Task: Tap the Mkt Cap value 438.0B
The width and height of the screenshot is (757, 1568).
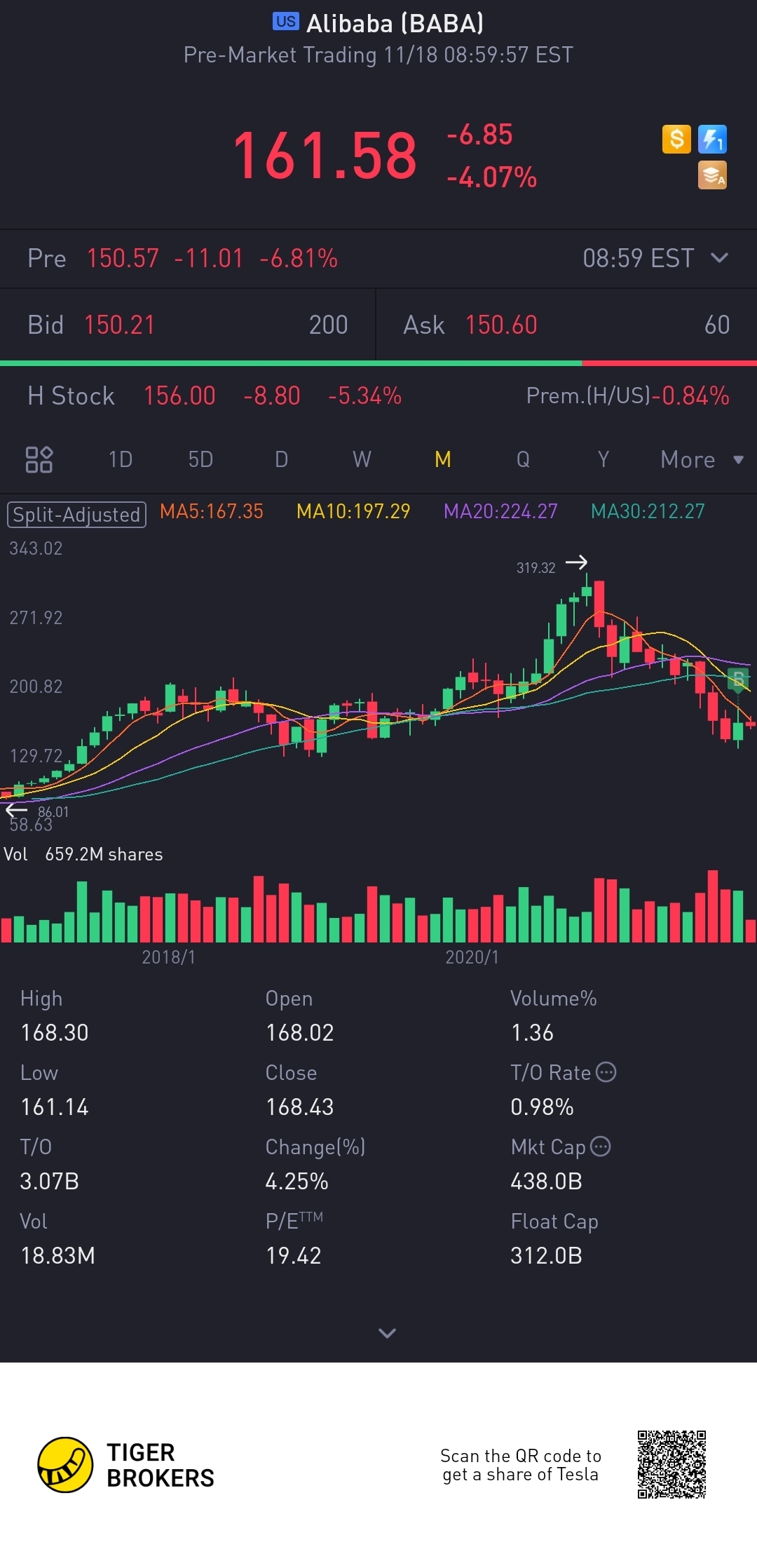Action: [x=547, y=1181]
